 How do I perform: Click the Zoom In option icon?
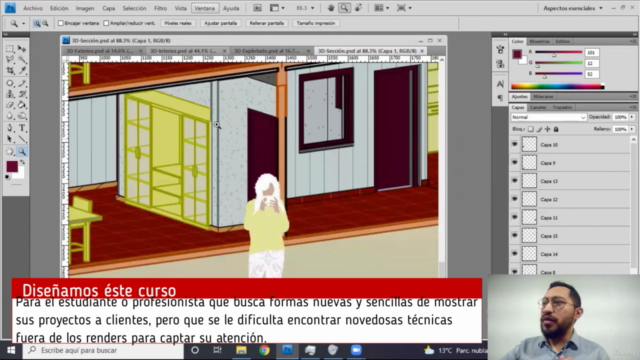(37, 24)
